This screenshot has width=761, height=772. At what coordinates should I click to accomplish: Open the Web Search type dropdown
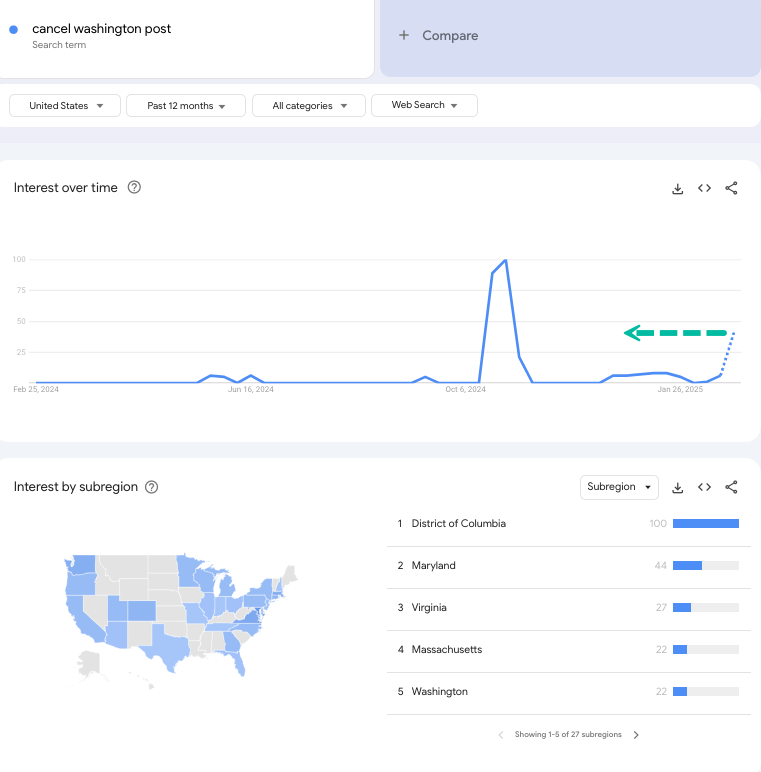[424, 105]
